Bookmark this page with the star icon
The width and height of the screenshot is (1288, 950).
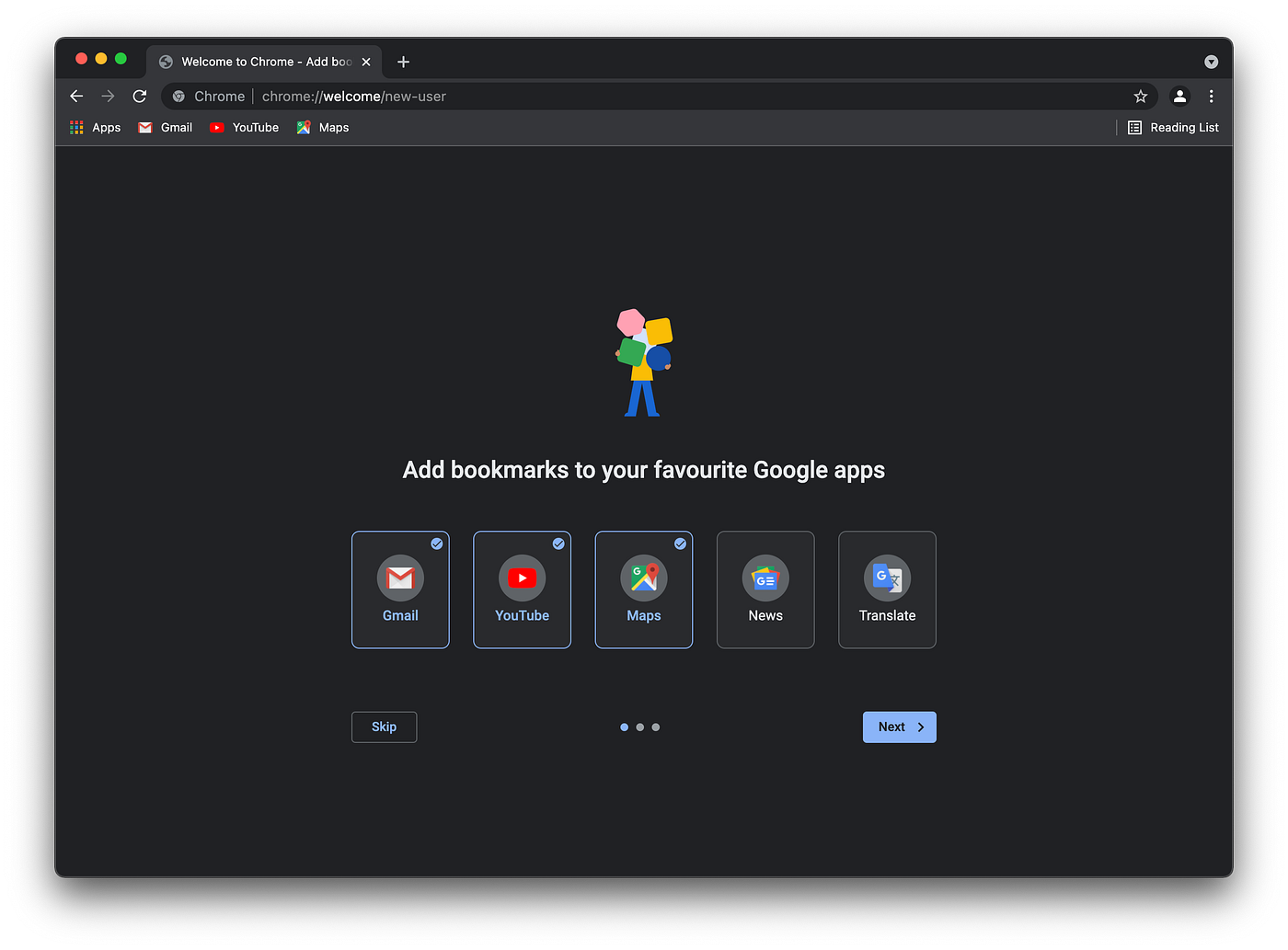click(1141, 96)
